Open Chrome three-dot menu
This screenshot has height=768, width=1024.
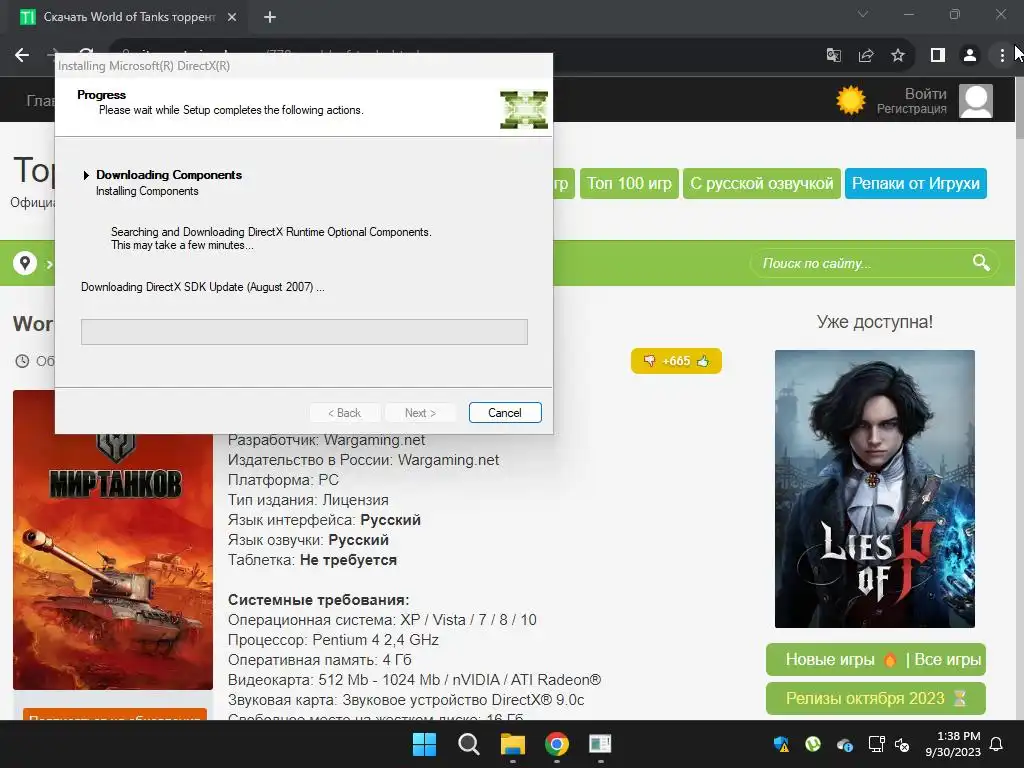[1002, 56]
